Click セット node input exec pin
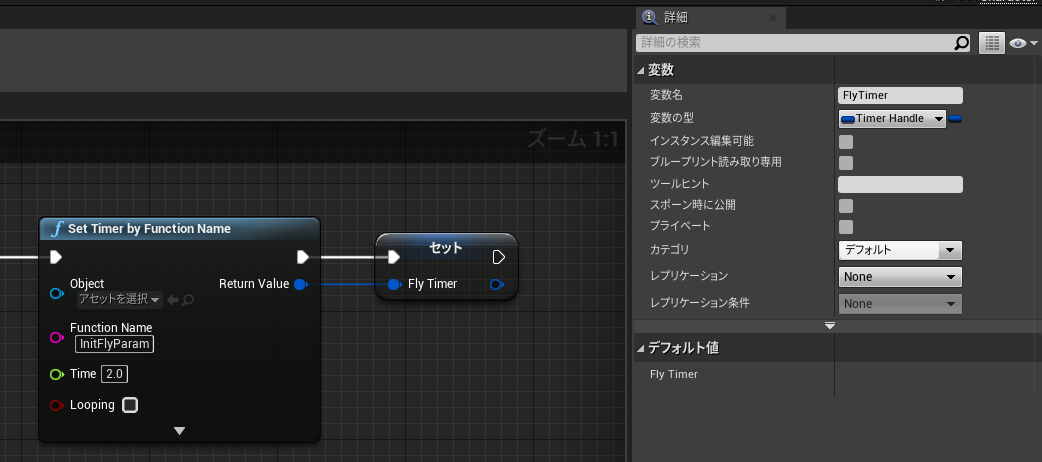The image size is (1042, 462). (393, 257)
